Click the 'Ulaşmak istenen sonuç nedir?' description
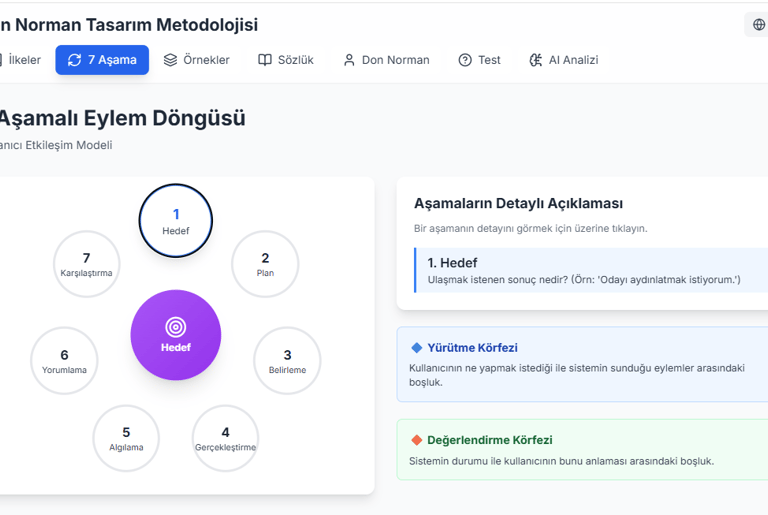The image size is (768, 515). click(x=584, y=280)
